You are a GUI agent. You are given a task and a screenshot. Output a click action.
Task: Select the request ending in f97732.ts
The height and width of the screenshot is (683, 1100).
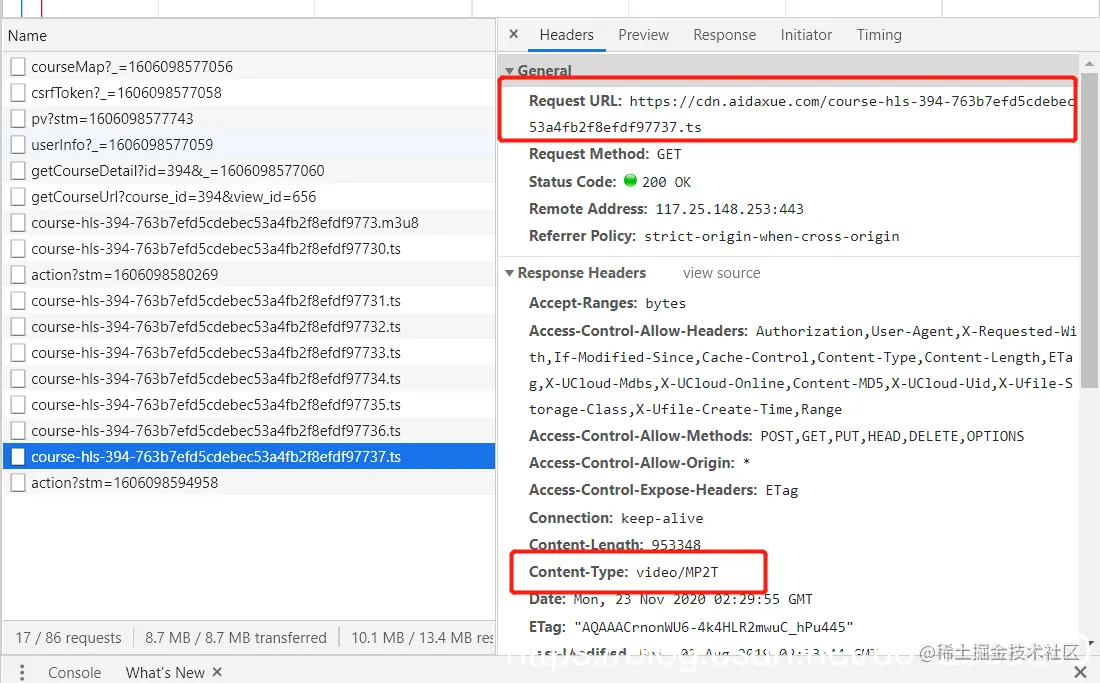pyautogui.click(x=249, y=326)
